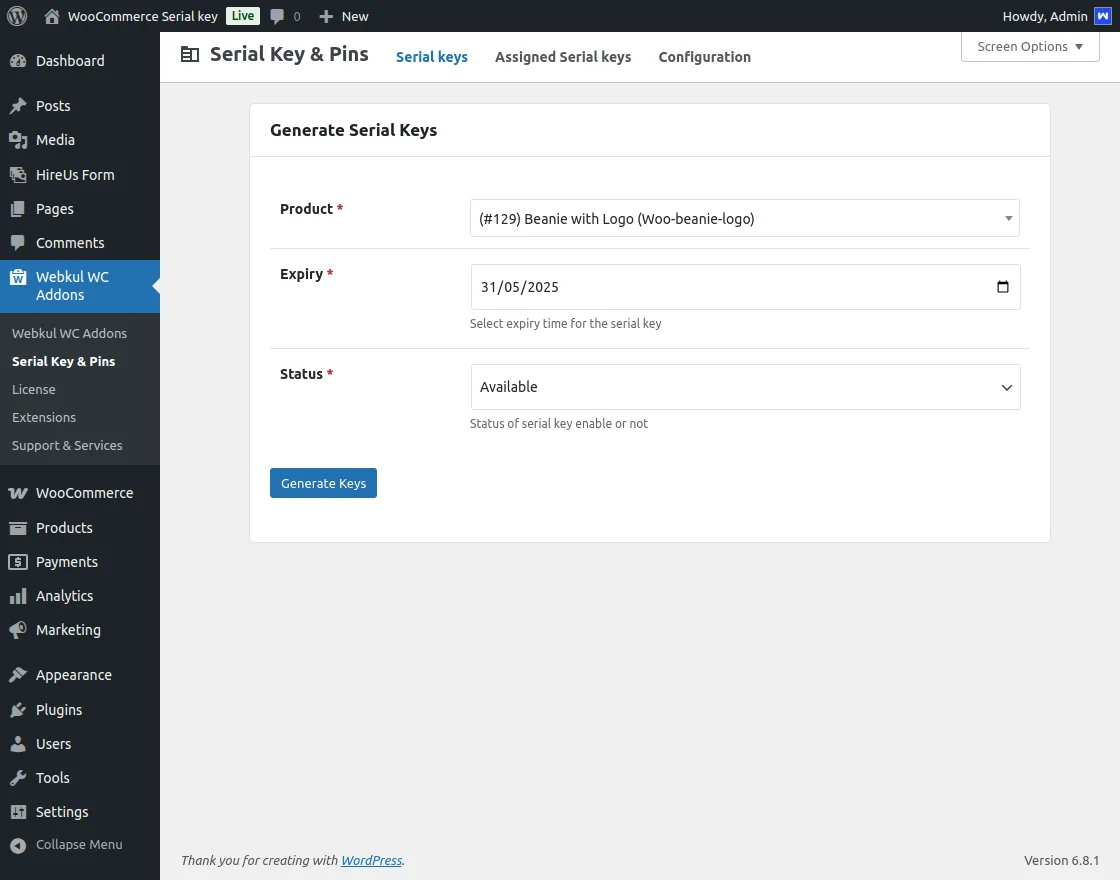Open the Media library menu
This screenshot has width=1120, height=880.
tap(55, 140)
